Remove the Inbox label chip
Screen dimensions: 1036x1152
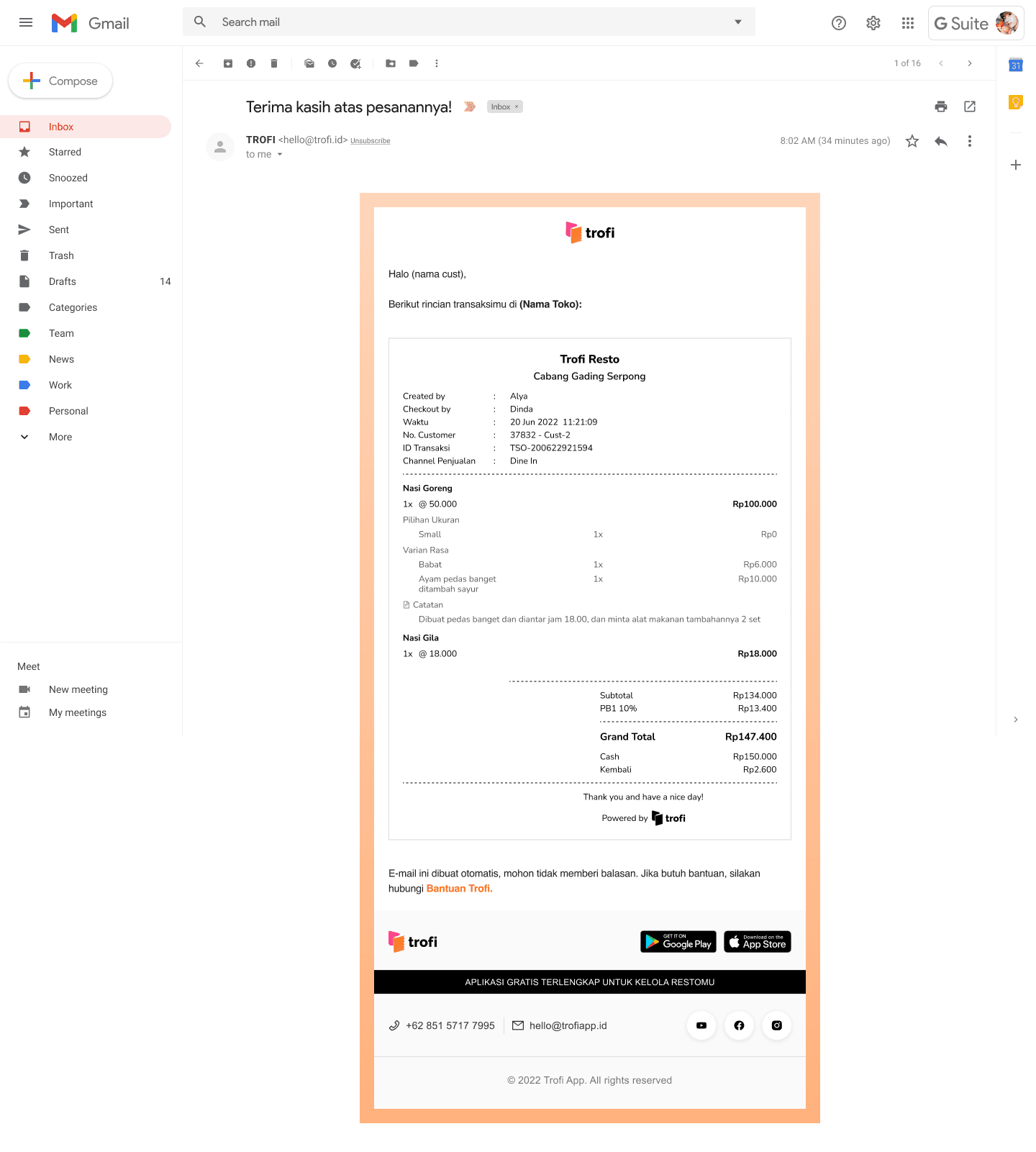[x=517, y=106]
